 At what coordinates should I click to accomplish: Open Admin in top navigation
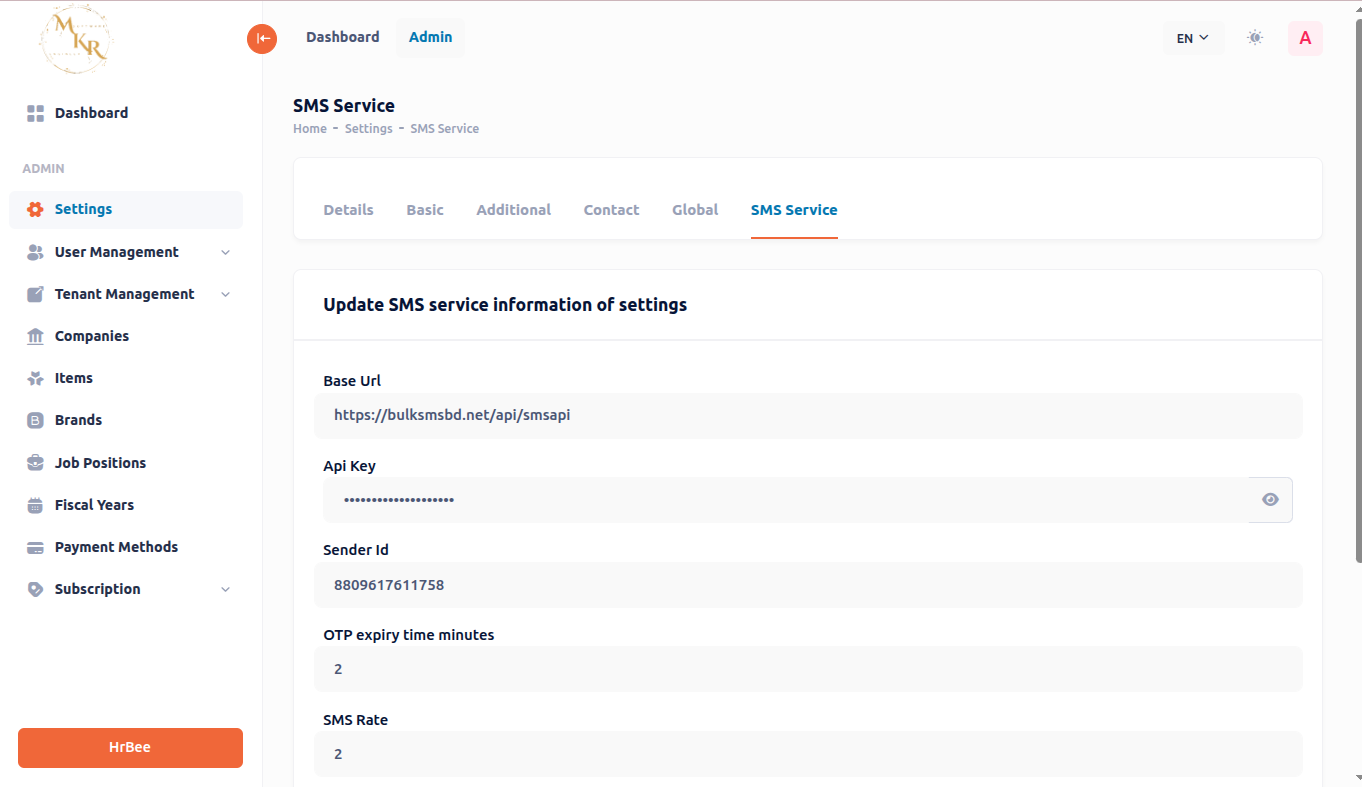430,37
